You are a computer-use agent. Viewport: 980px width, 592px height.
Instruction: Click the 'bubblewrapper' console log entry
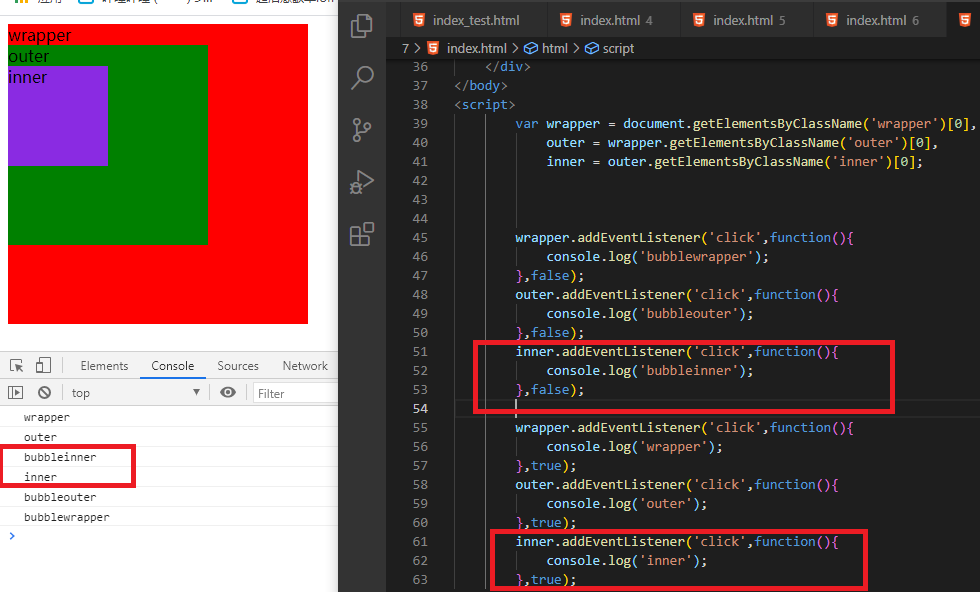(67, 517)
